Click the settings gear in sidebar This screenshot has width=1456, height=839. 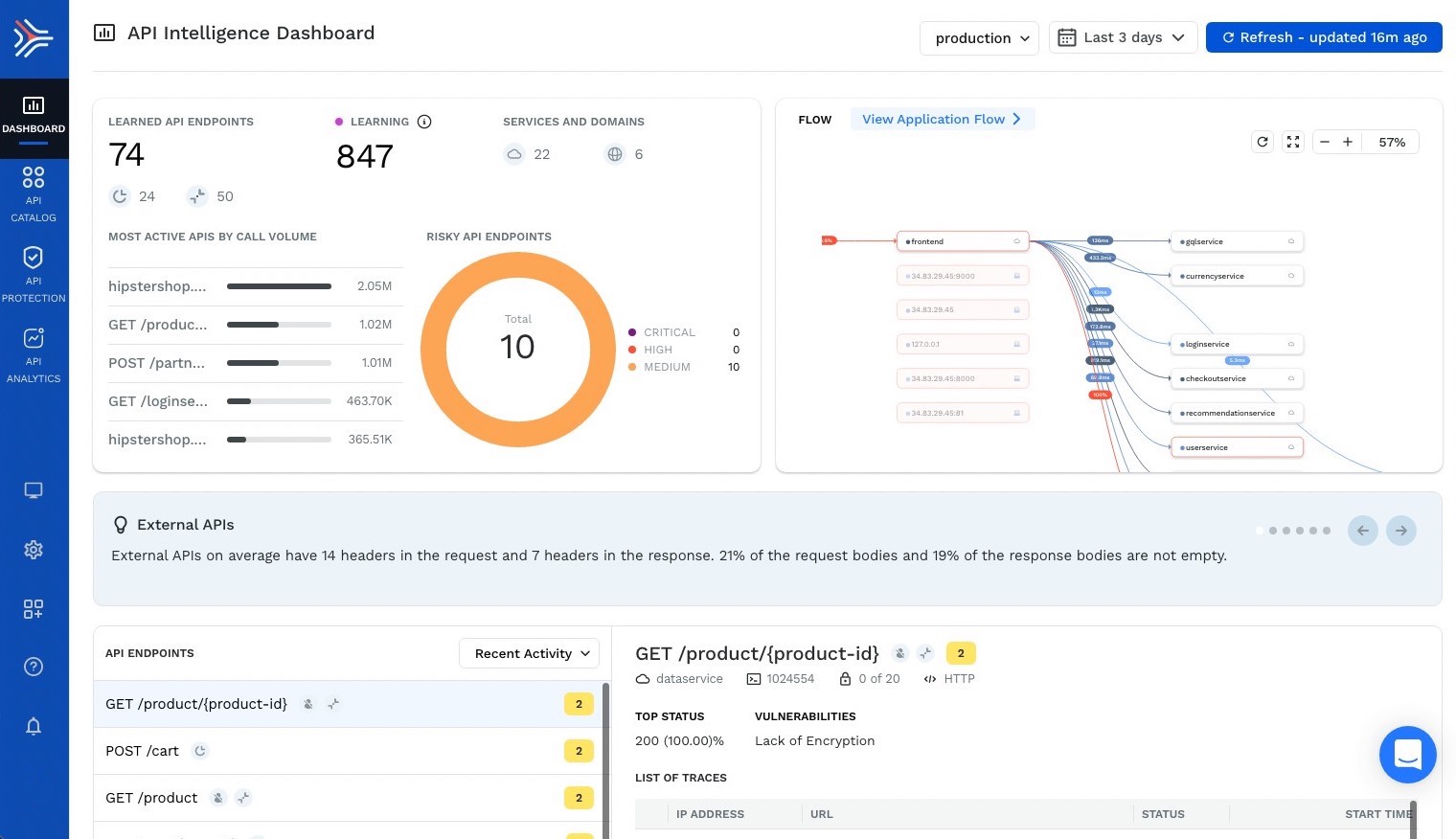click(x=34, y=550)
